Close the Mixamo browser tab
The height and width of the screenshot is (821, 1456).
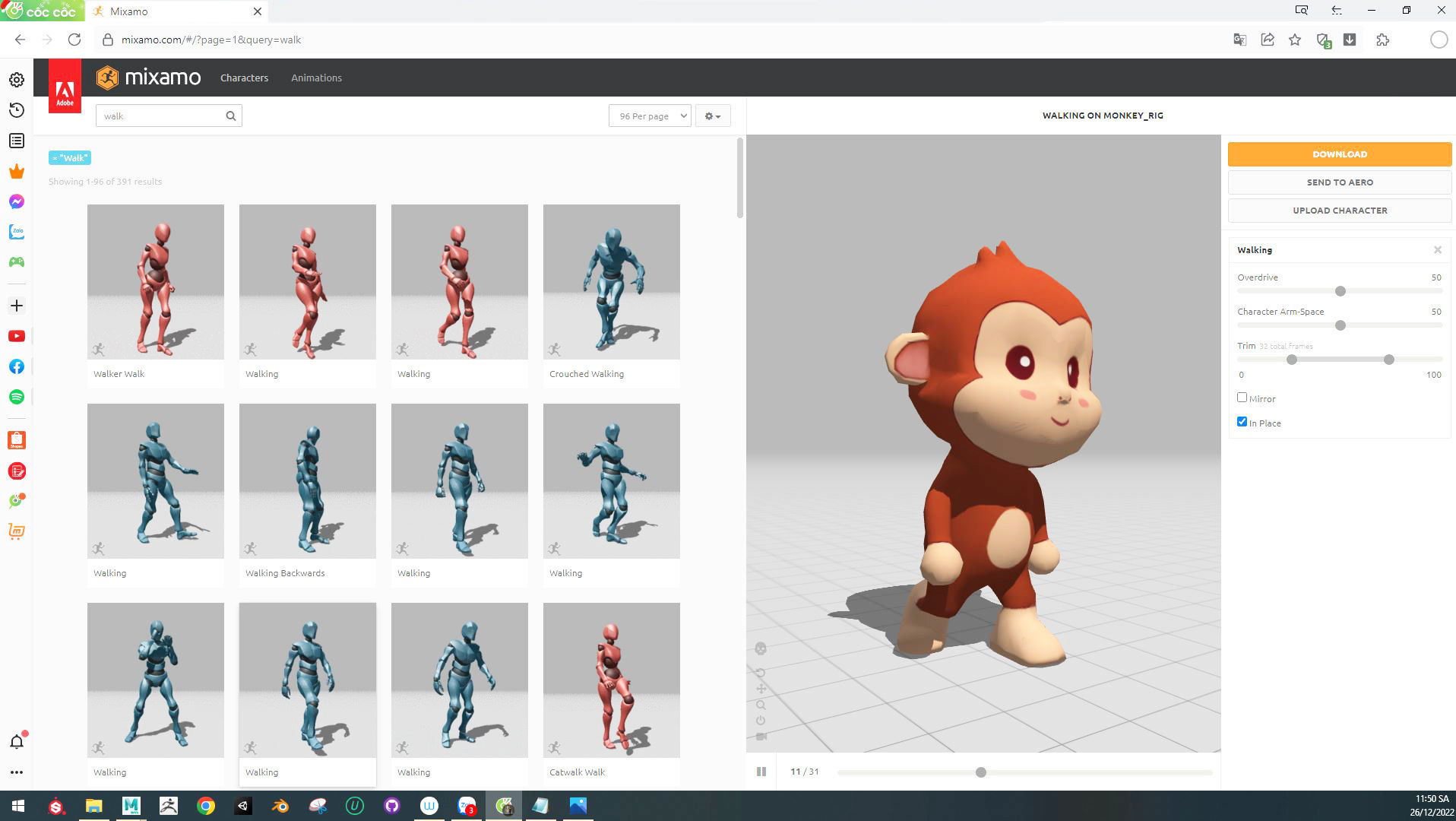258,11
